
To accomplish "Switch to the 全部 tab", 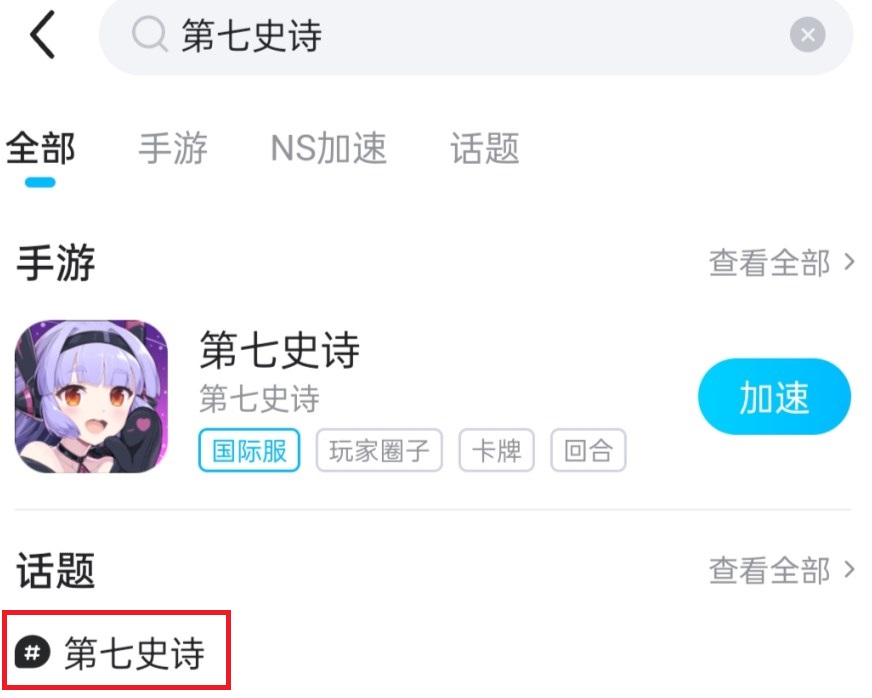I will pos(40,148).
